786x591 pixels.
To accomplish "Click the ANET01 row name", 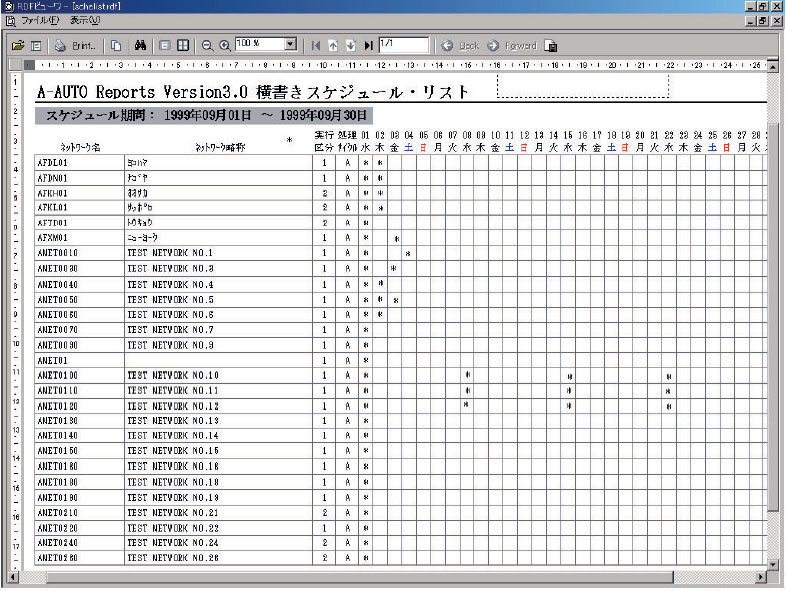I will [x=52, y=360].
